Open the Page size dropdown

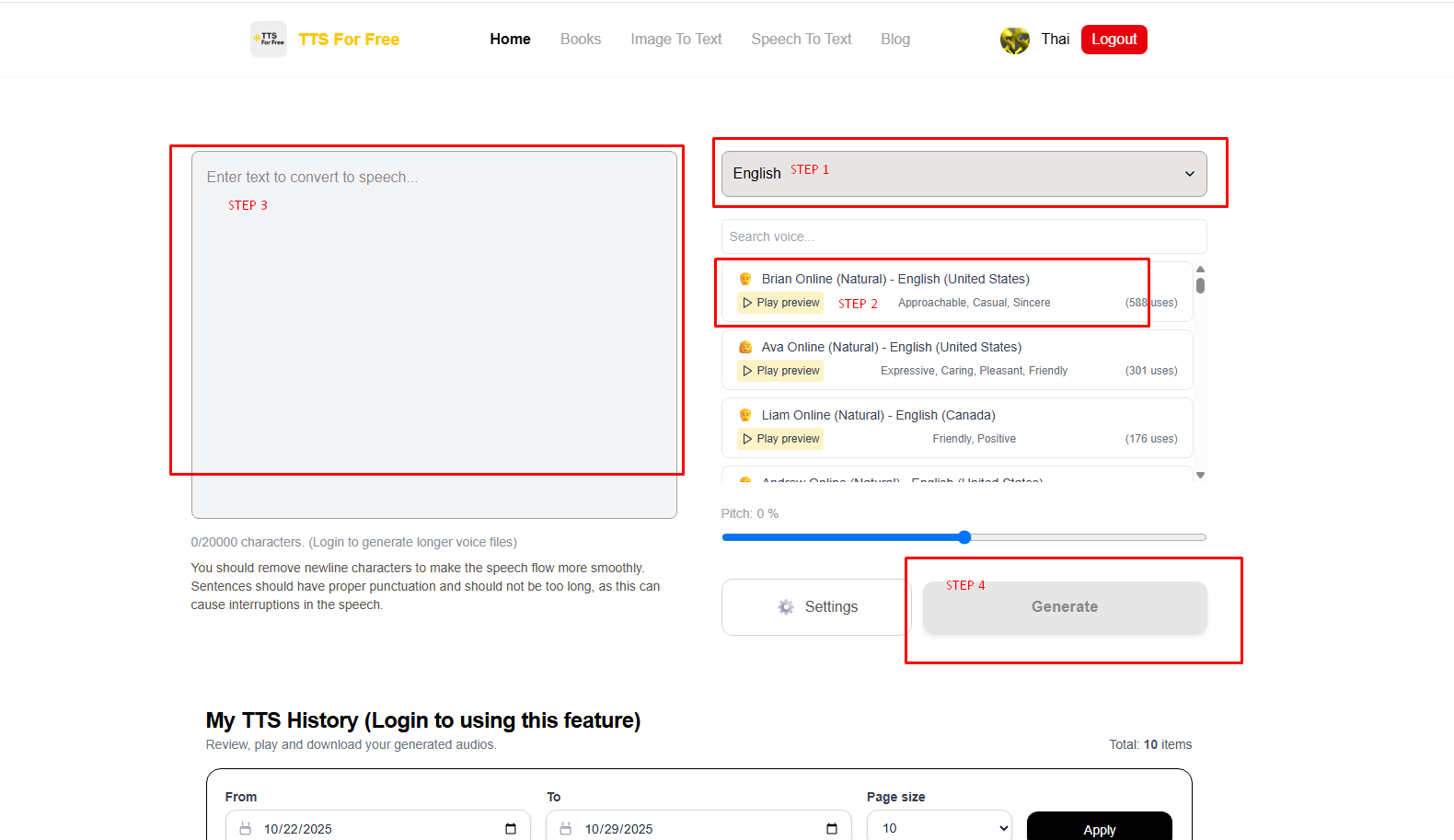939,828
